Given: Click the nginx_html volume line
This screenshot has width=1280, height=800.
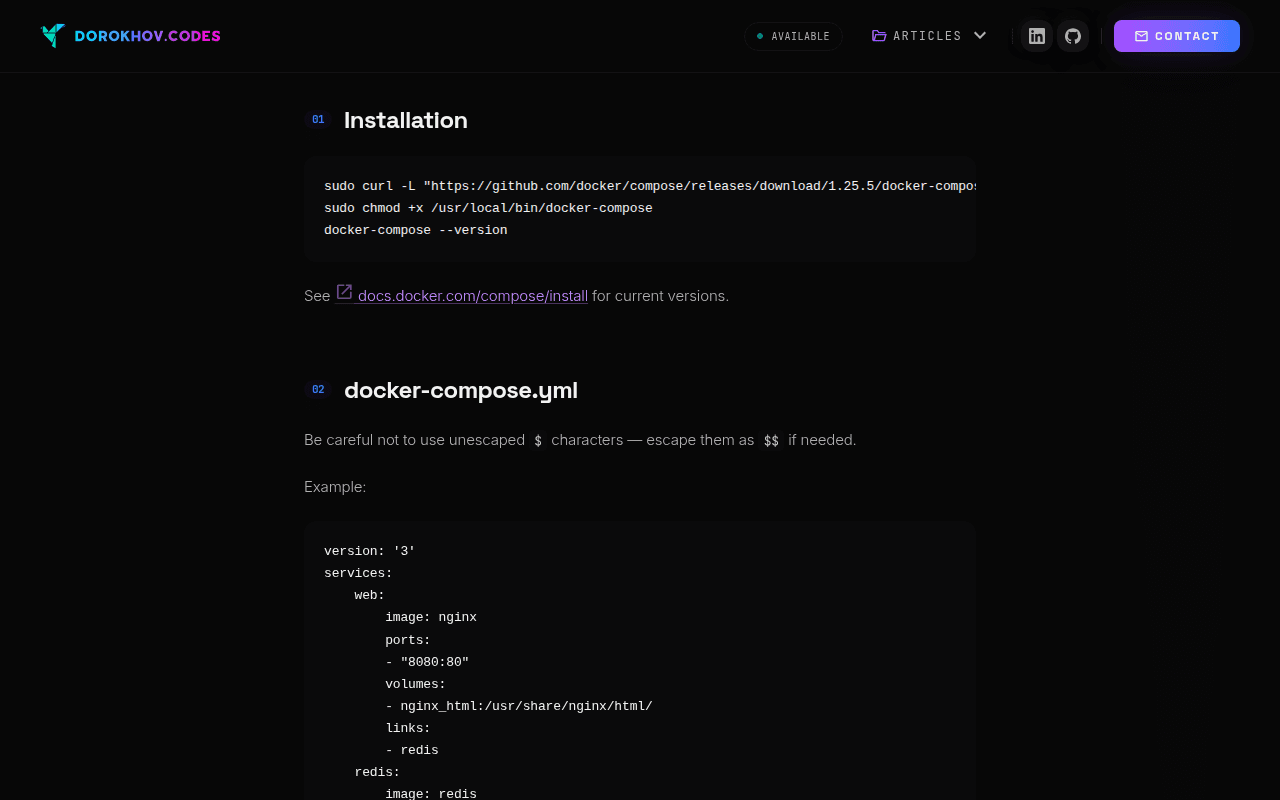Looking at the screenshot, I should coord(519,706).
